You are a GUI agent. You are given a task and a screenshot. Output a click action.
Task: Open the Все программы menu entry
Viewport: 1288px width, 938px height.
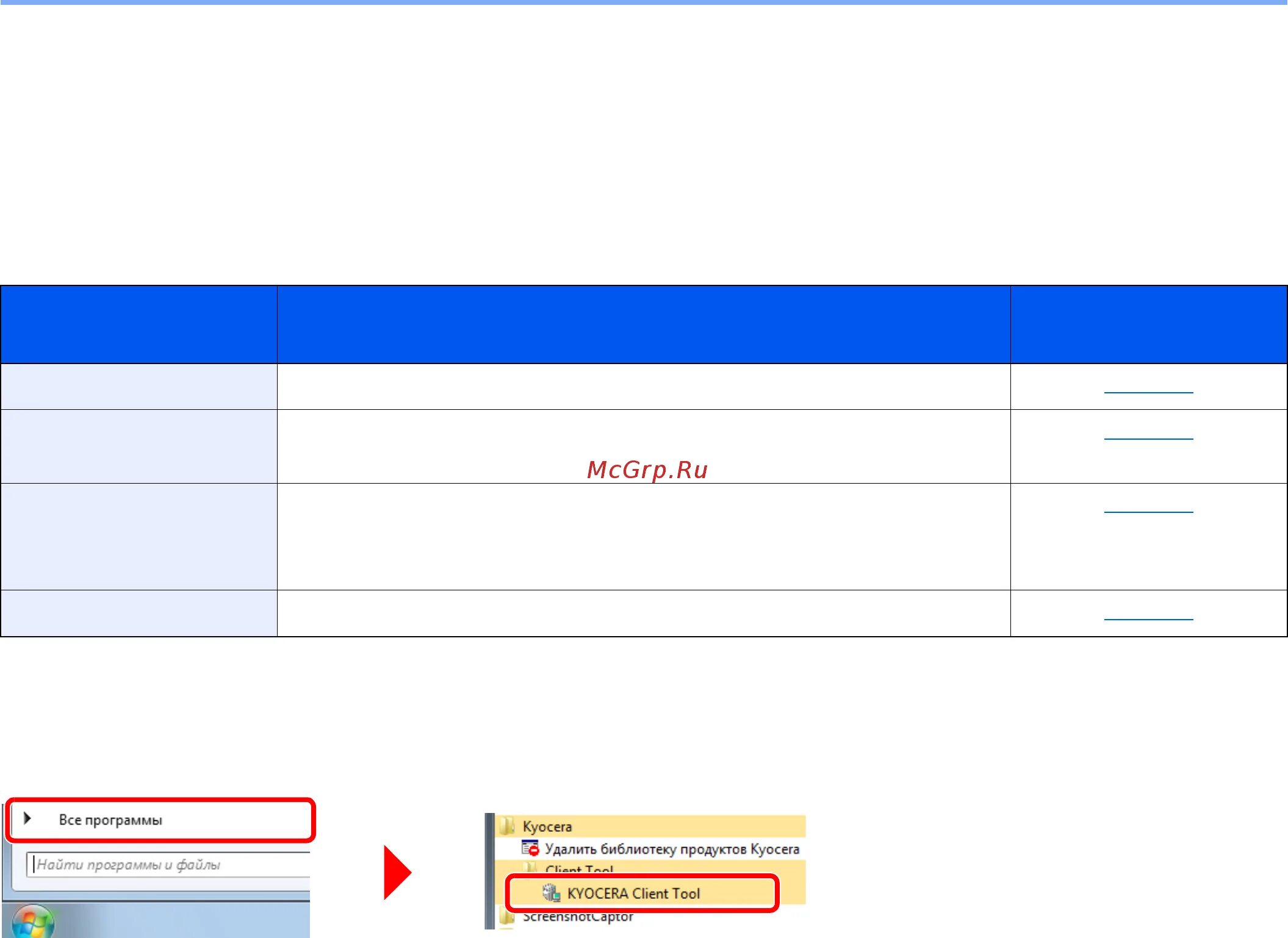pos(110,820)
